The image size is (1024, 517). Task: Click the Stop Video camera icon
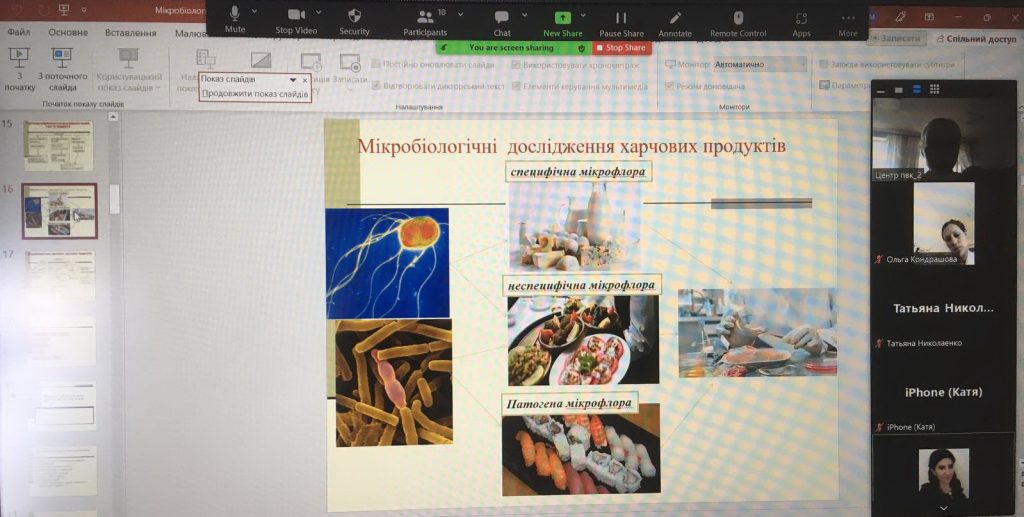click(297, 17)
